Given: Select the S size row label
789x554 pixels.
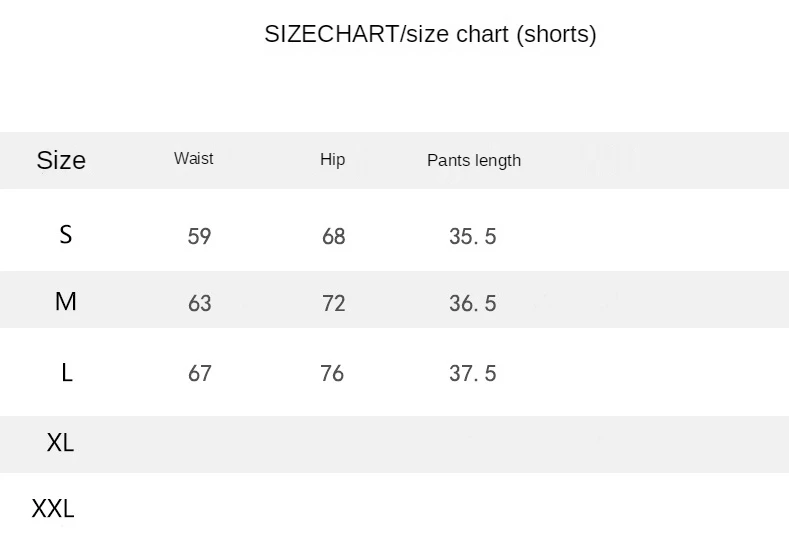Looking at the screenshot, I should coord(66,235).
